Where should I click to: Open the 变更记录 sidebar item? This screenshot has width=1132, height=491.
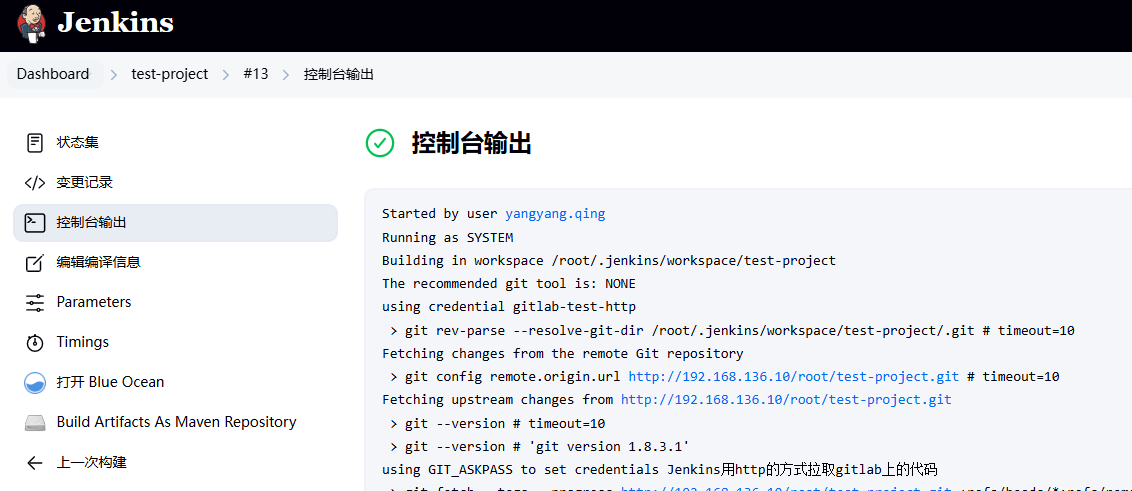point(175,183)
